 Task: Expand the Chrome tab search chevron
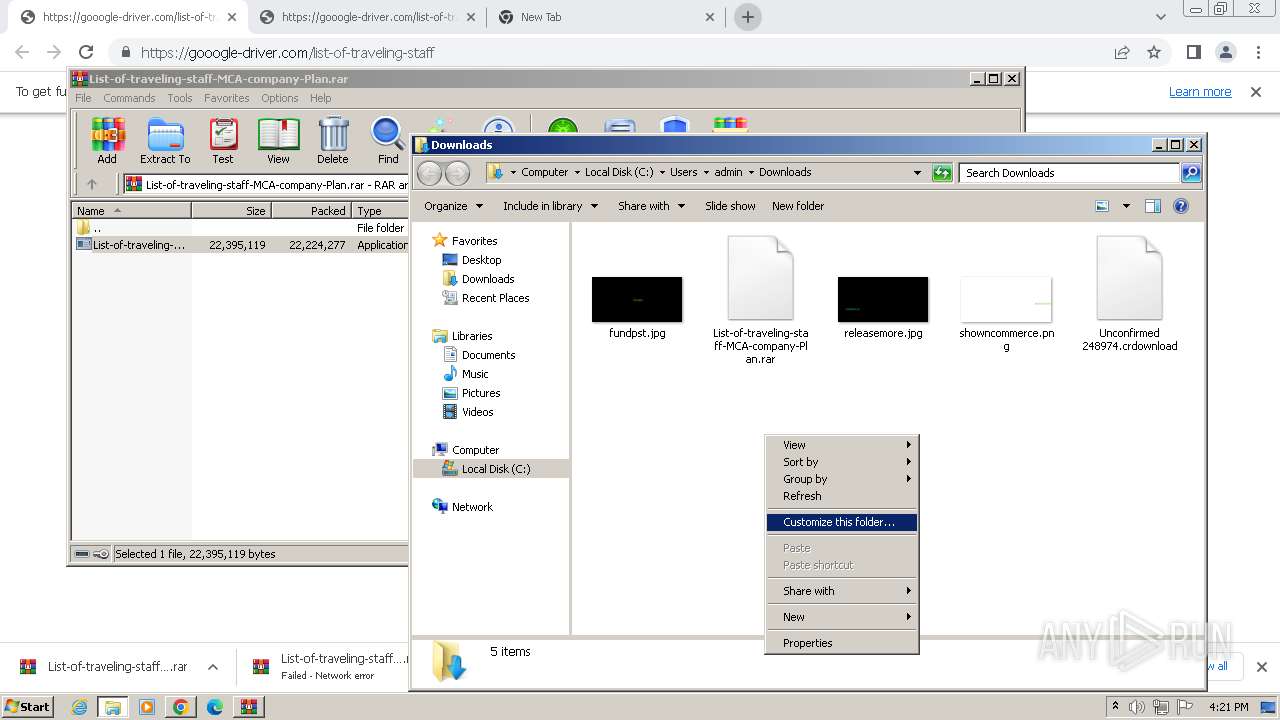(x=1161, y=17)
